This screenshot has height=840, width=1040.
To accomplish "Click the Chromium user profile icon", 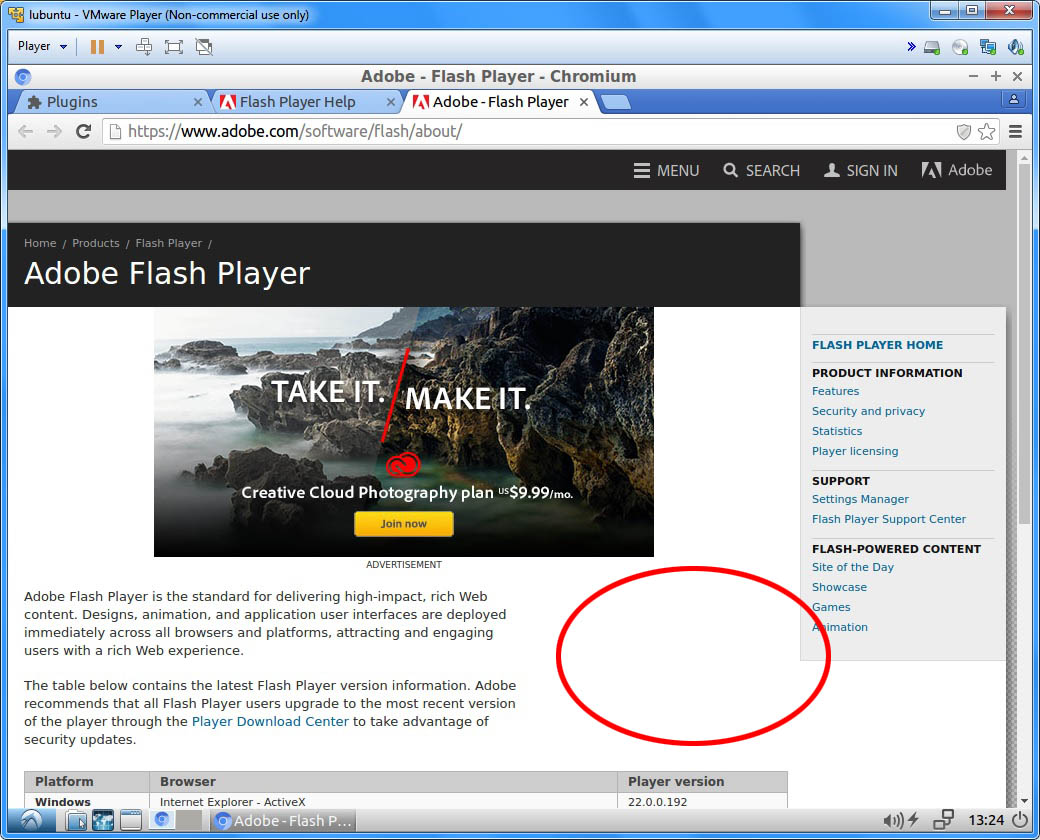I will [1013, 100].
